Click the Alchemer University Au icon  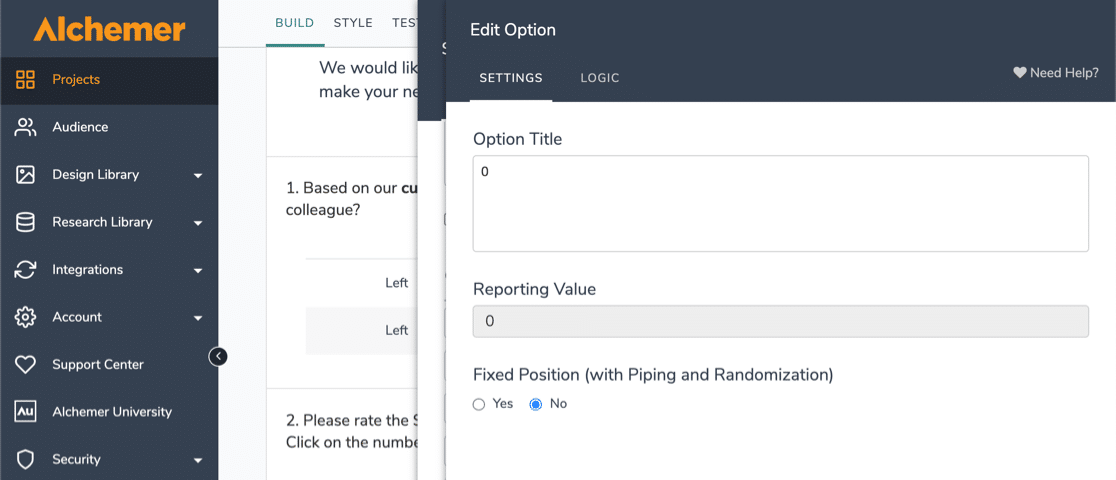[x=25, y=412]
